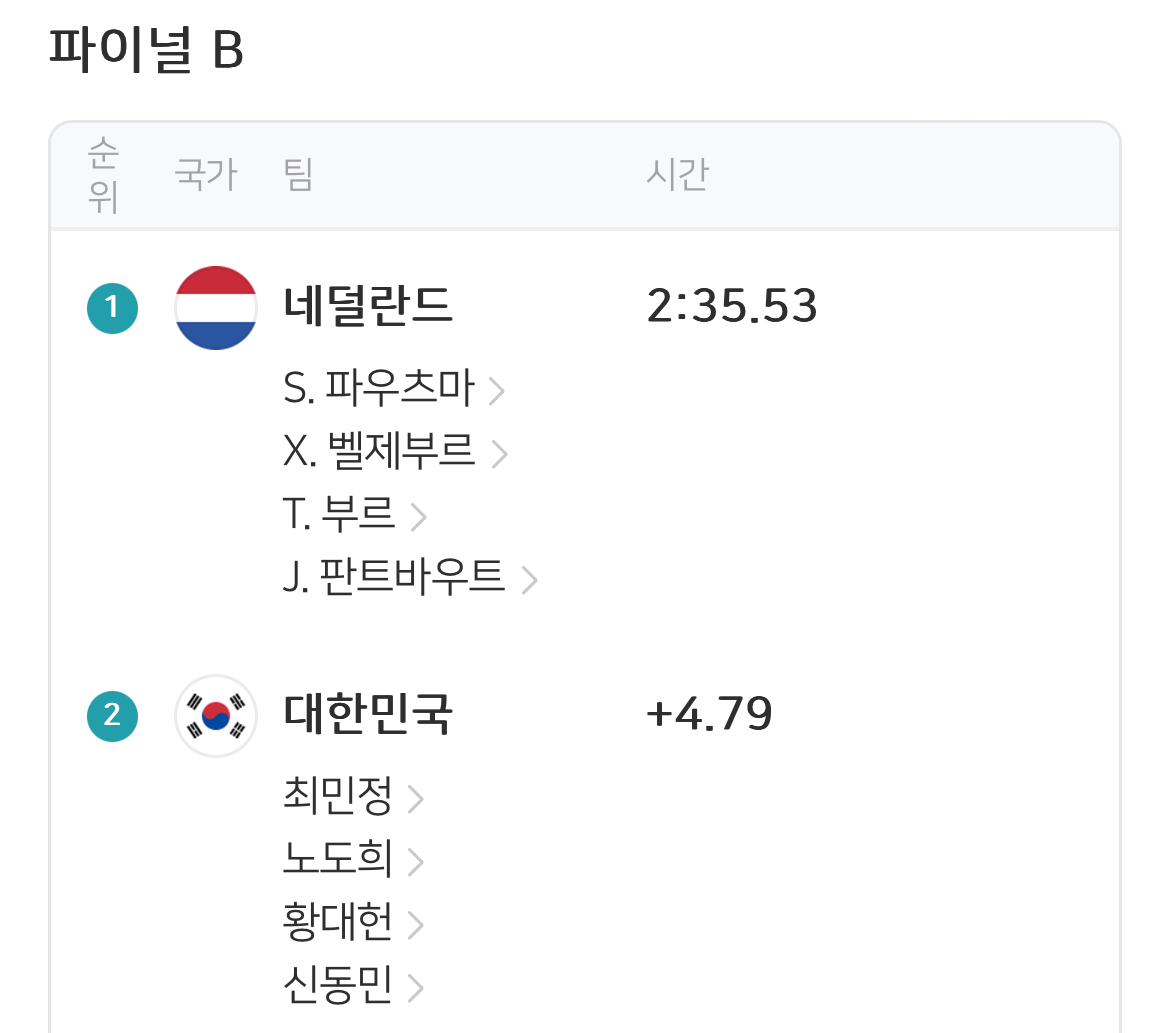
Task: Open 황대헌 athlete page
Action: (338, 923)
